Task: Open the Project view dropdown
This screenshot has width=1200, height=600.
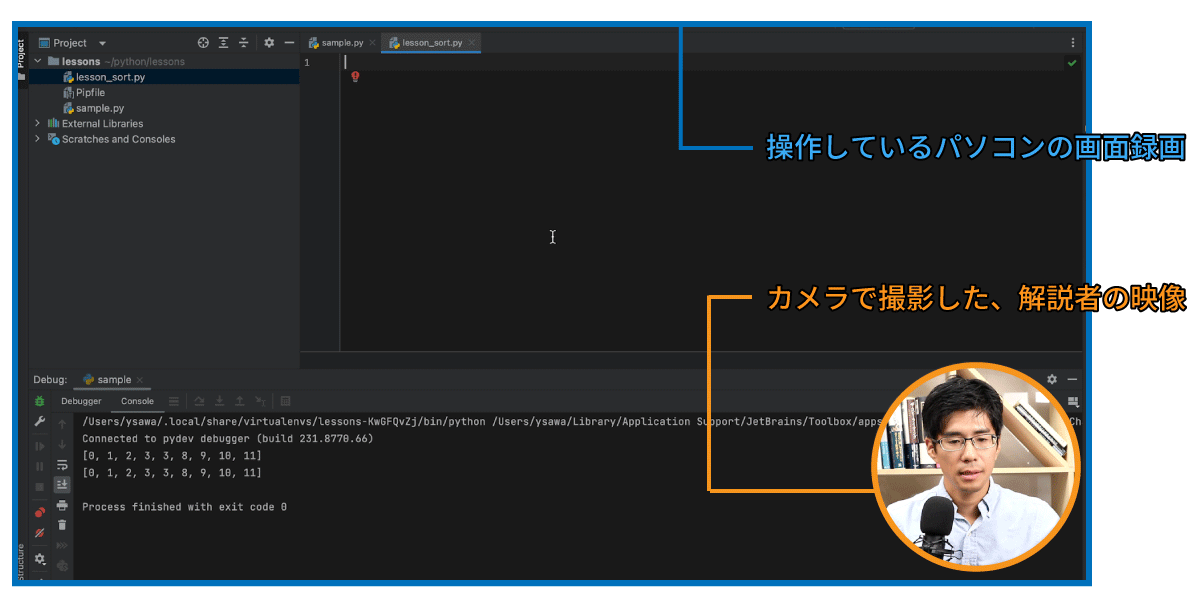Action: click(x=102, y=43)
